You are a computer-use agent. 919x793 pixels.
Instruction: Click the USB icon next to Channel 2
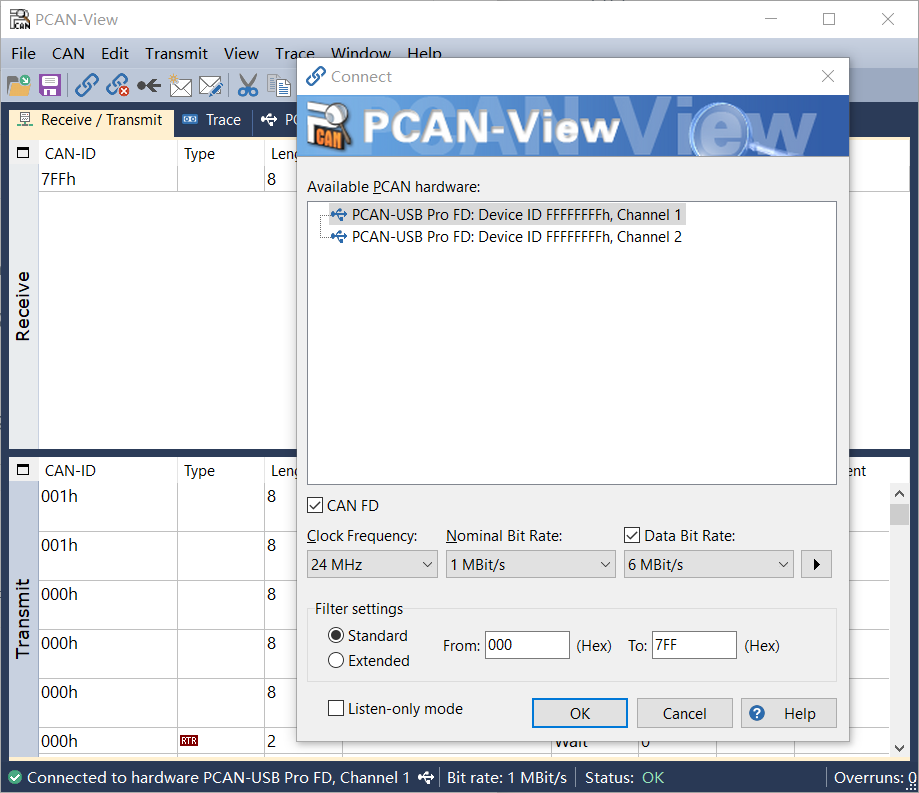pyautogui.click(x=339, y=237)
